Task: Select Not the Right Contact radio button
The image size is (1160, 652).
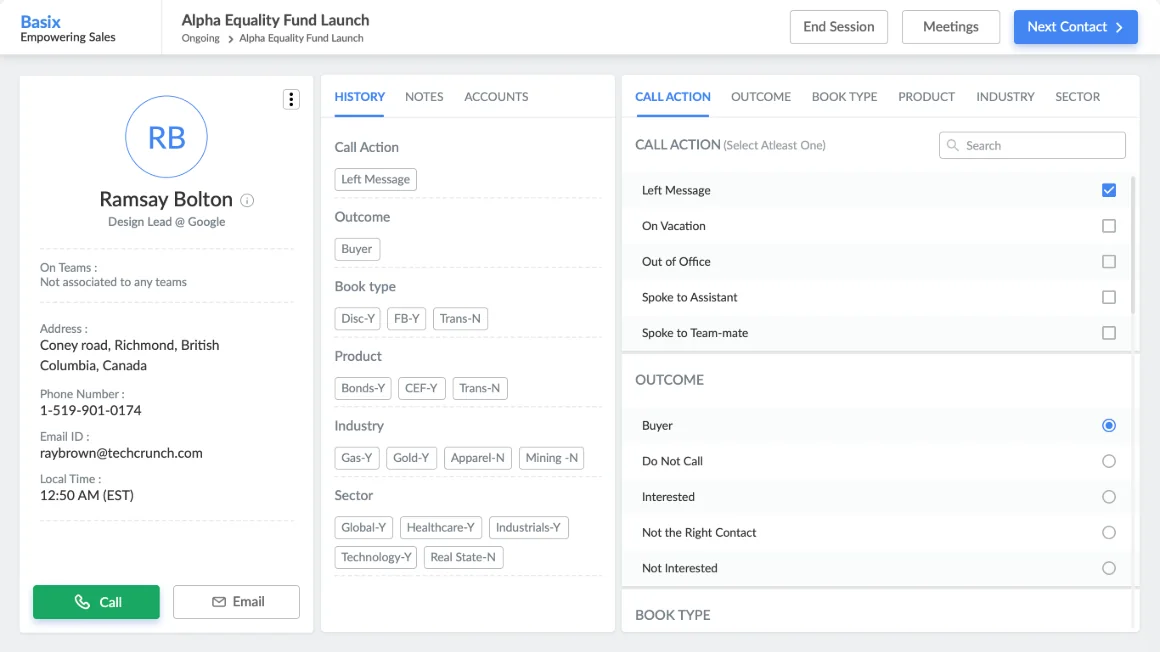Action: [1108, 532]
